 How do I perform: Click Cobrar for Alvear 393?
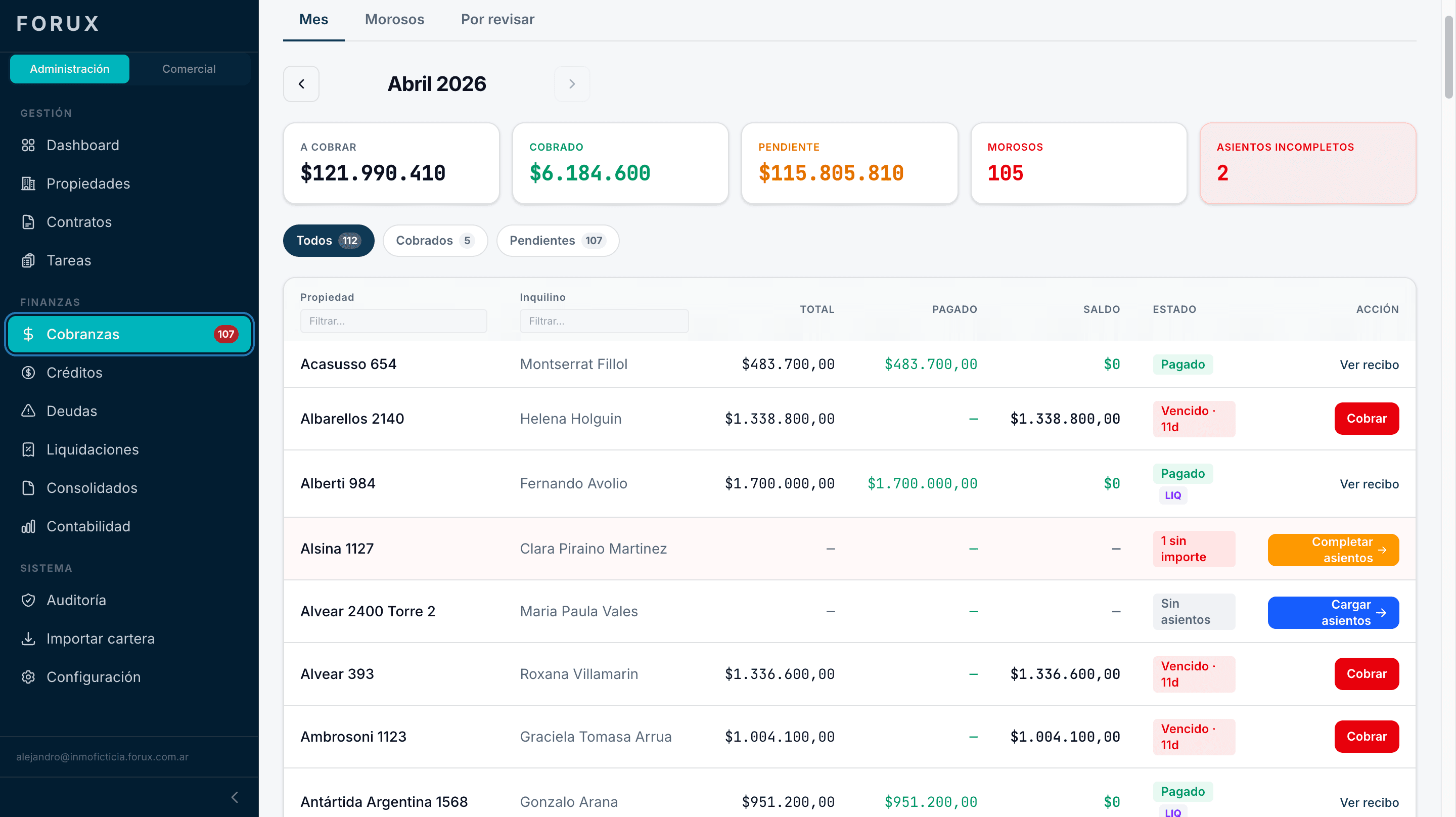point(1367,674)
